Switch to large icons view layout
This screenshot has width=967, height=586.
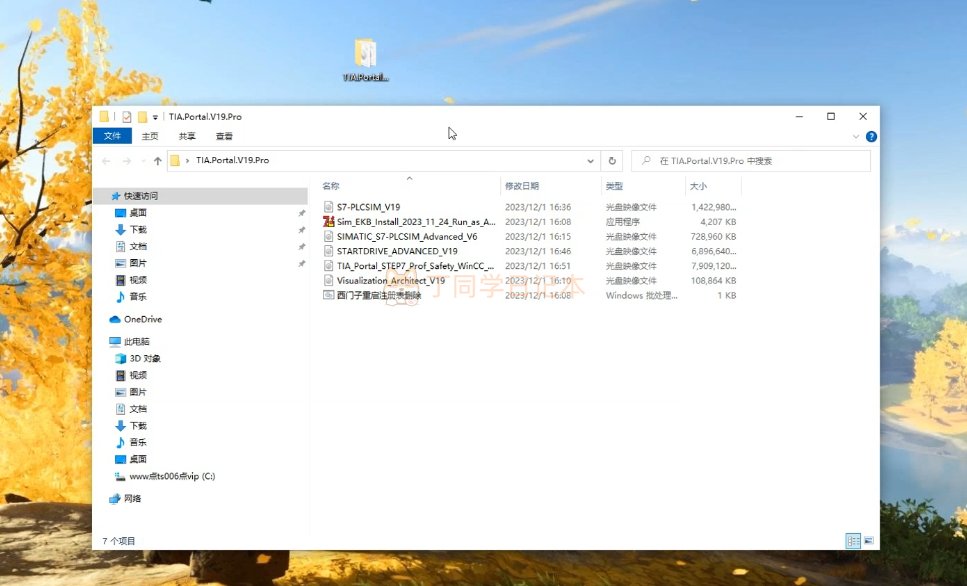click(867, 541)
